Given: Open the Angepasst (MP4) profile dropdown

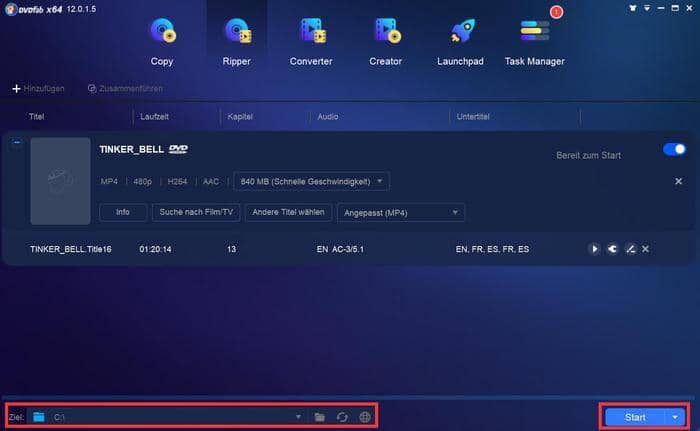Looking at the screenshot, I should tap(401, 213).
